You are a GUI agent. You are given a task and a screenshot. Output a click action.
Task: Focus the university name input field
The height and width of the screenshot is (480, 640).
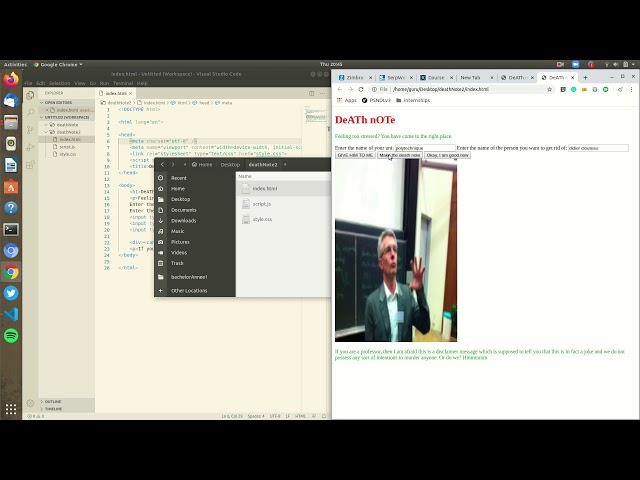[425, 148]
